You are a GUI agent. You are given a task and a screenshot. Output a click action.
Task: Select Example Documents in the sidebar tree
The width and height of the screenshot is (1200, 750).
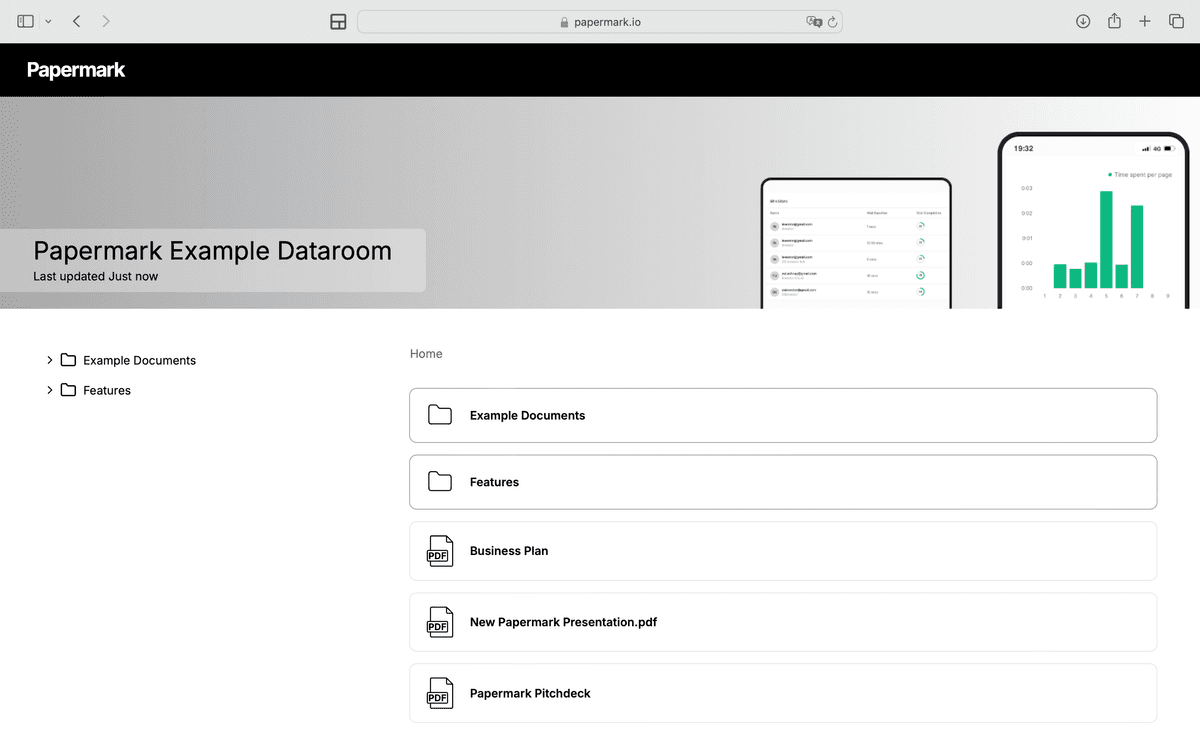[139, 360]
